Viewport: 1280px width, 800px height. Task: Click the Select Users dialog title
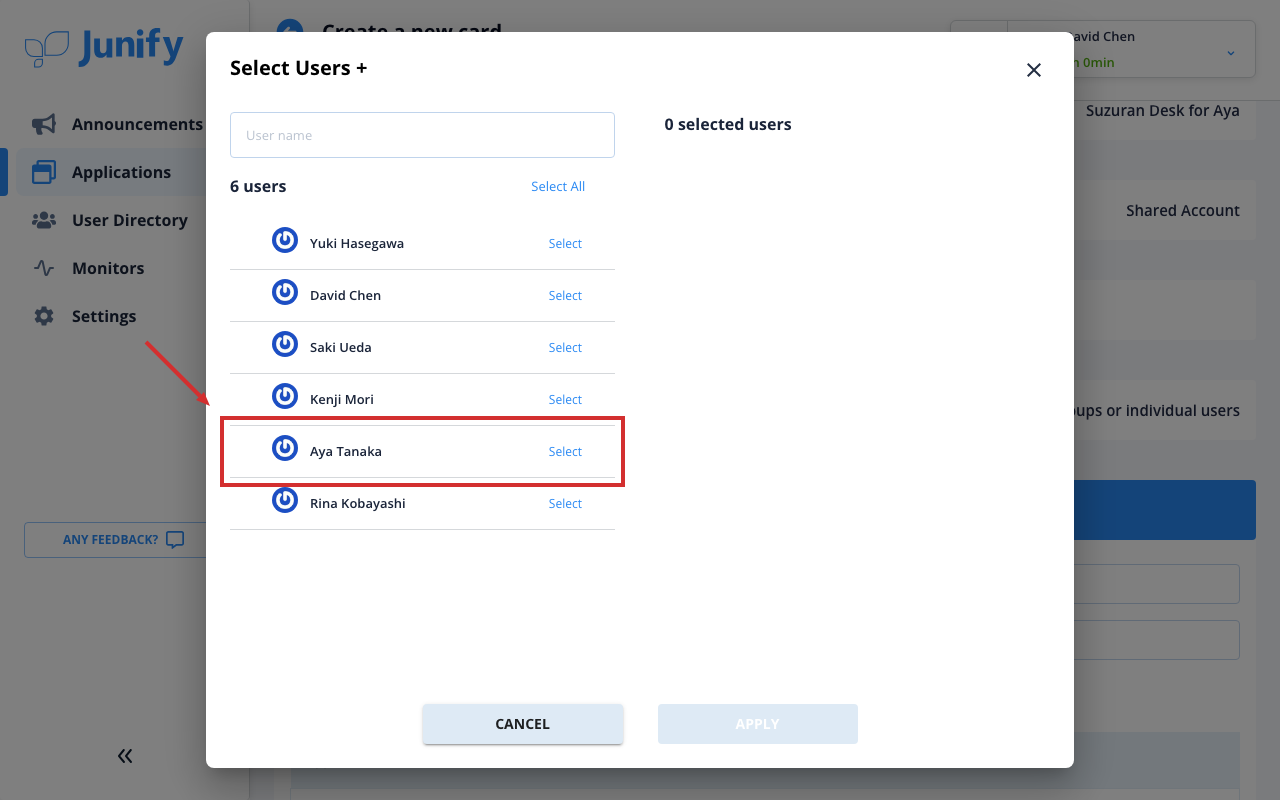point(299,68)
